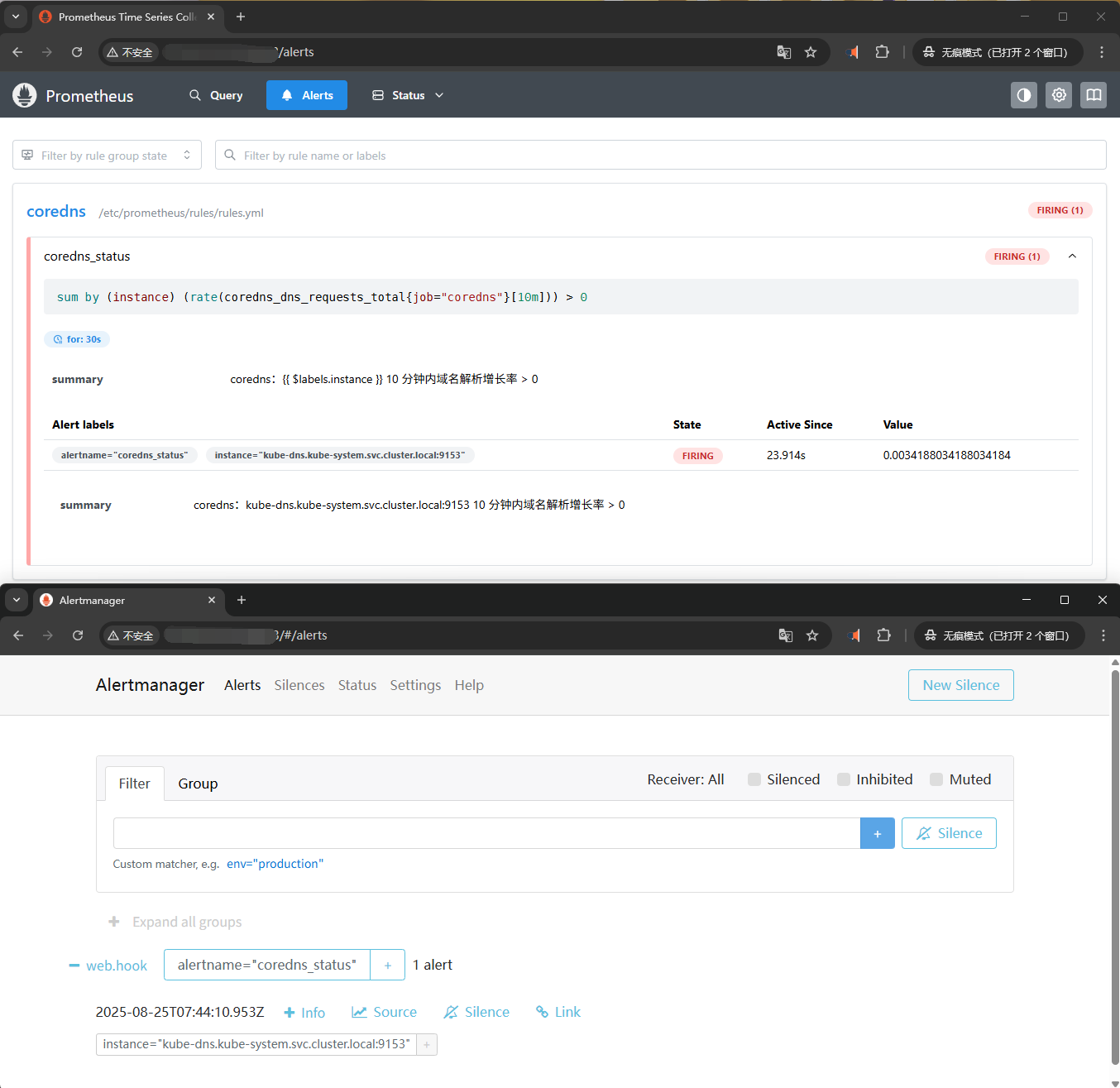The width and height of the screenshot is (1120, 1088).
Task: Click translate icon in Prometheus address bar
Action: point(784,52)
